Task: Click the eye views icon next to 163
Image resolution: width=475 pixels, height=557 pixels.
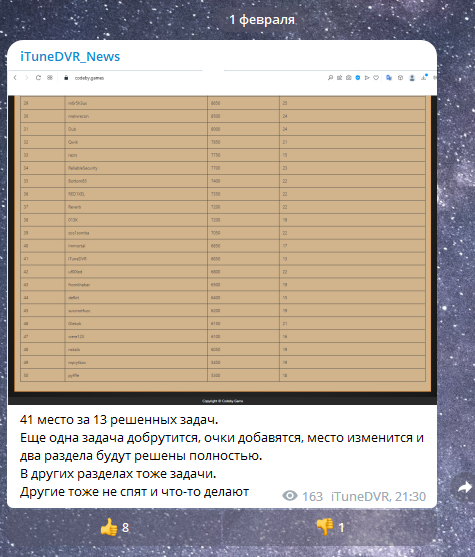Action: (290, 496)
